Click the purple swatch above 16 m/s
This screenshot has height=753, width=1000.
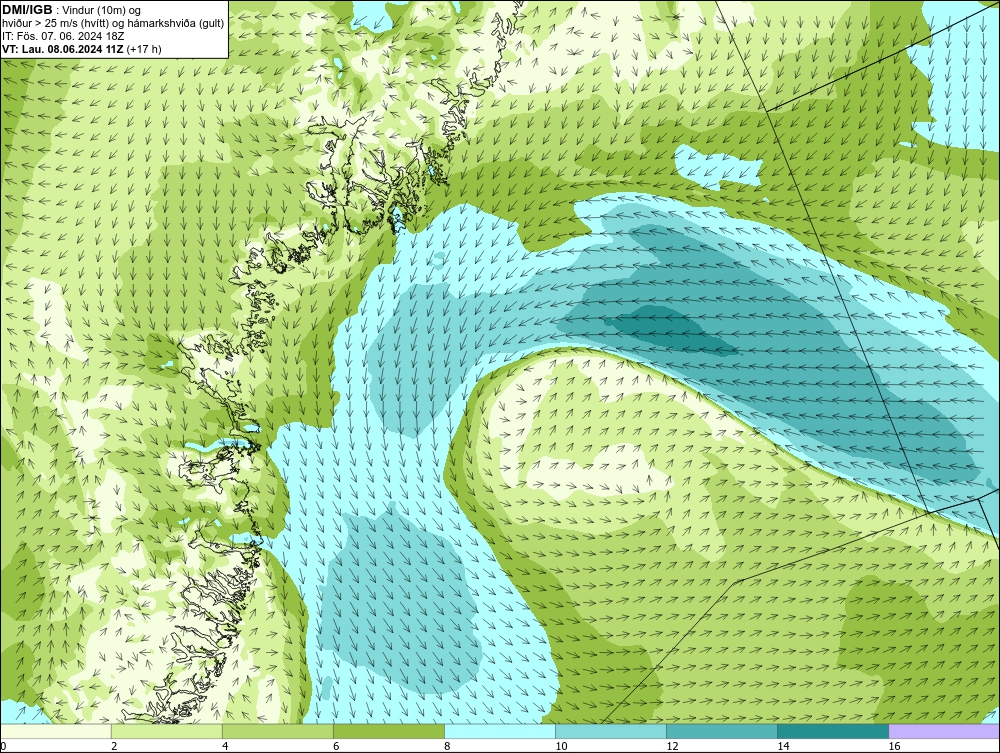(x=944, y=731)
